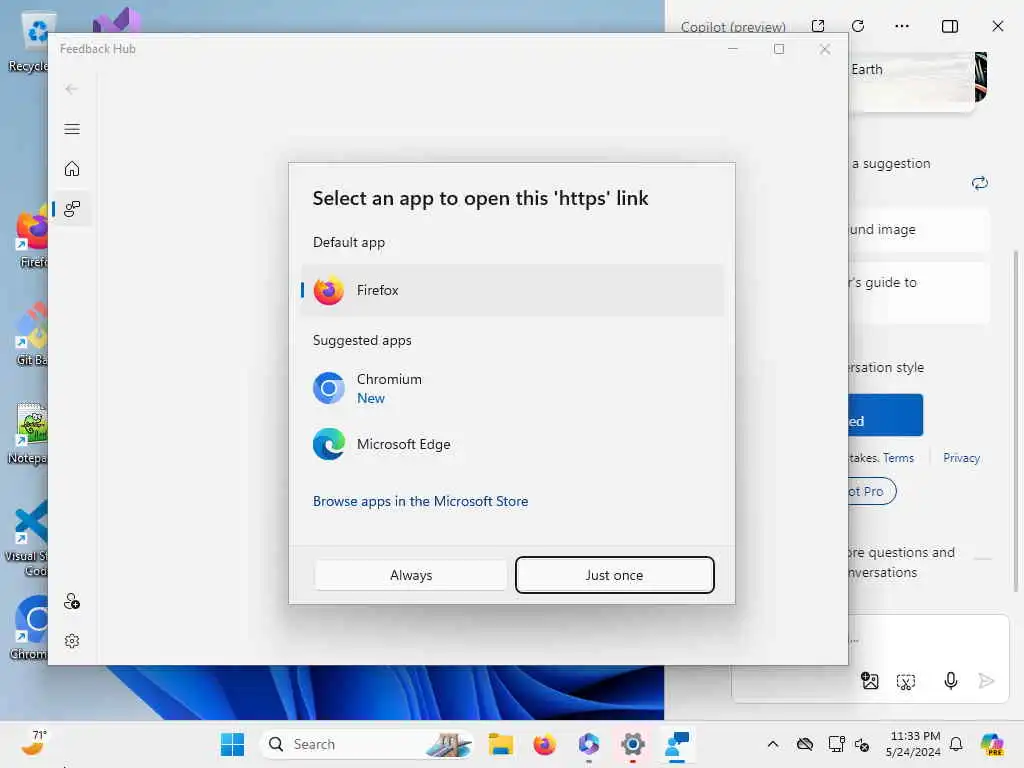The image size is (1024, 768).
Task: Click the Always button
Action: click(411, 575)
